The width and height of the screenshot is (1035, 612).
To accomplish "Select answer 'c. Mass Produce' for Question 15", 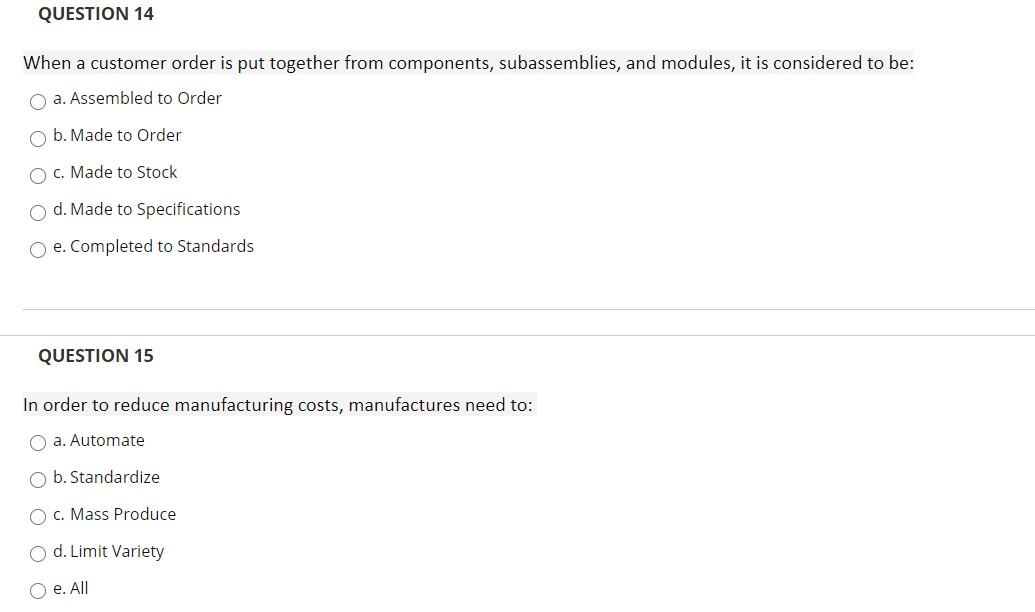I will tap(38, 517).
